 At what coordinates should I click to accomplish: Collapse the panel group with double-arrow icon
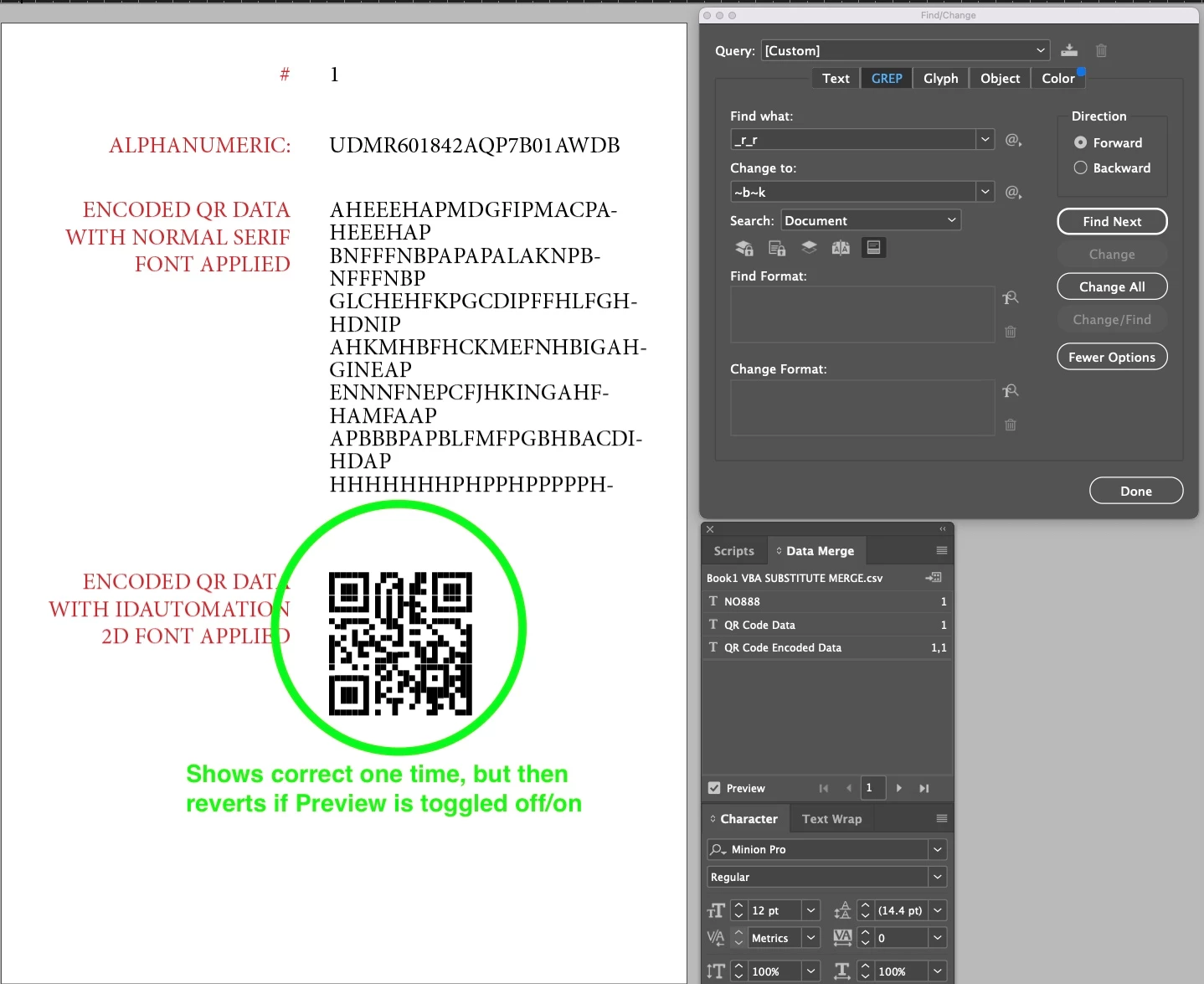(x=943, y=529)
